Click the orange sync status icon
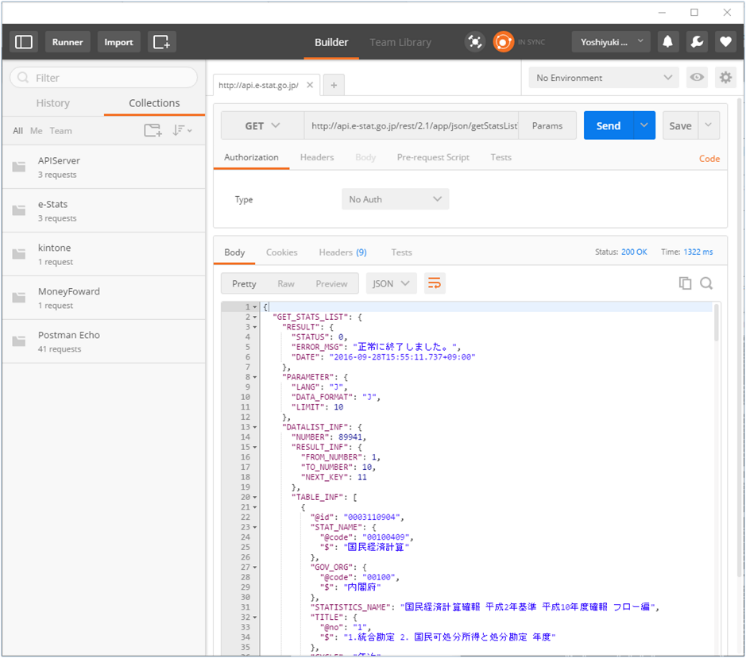Screen dimensions: 746x658 coord(503,42)
